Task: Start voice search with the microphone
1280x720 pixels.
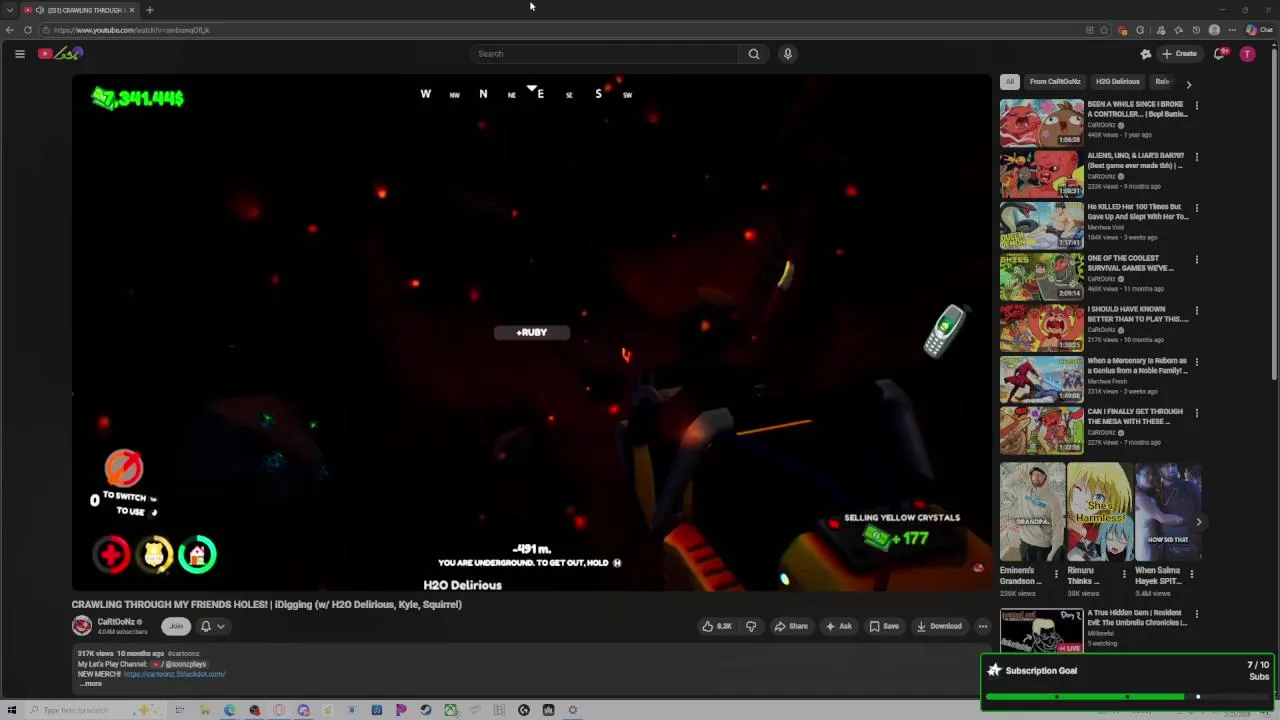Action: click(788, 54)
